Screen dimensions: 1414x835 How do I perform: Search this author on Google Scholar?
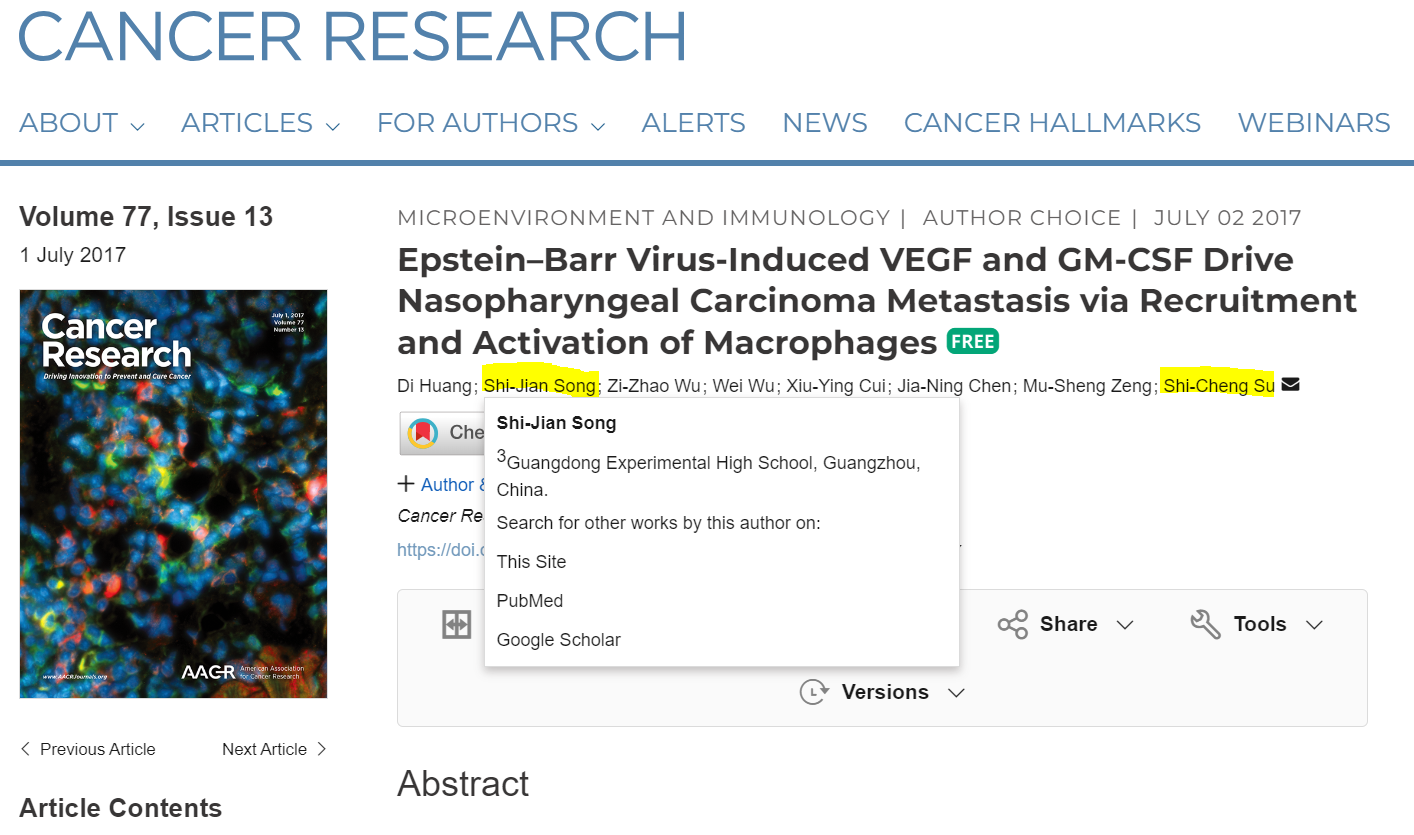[558, 640]
